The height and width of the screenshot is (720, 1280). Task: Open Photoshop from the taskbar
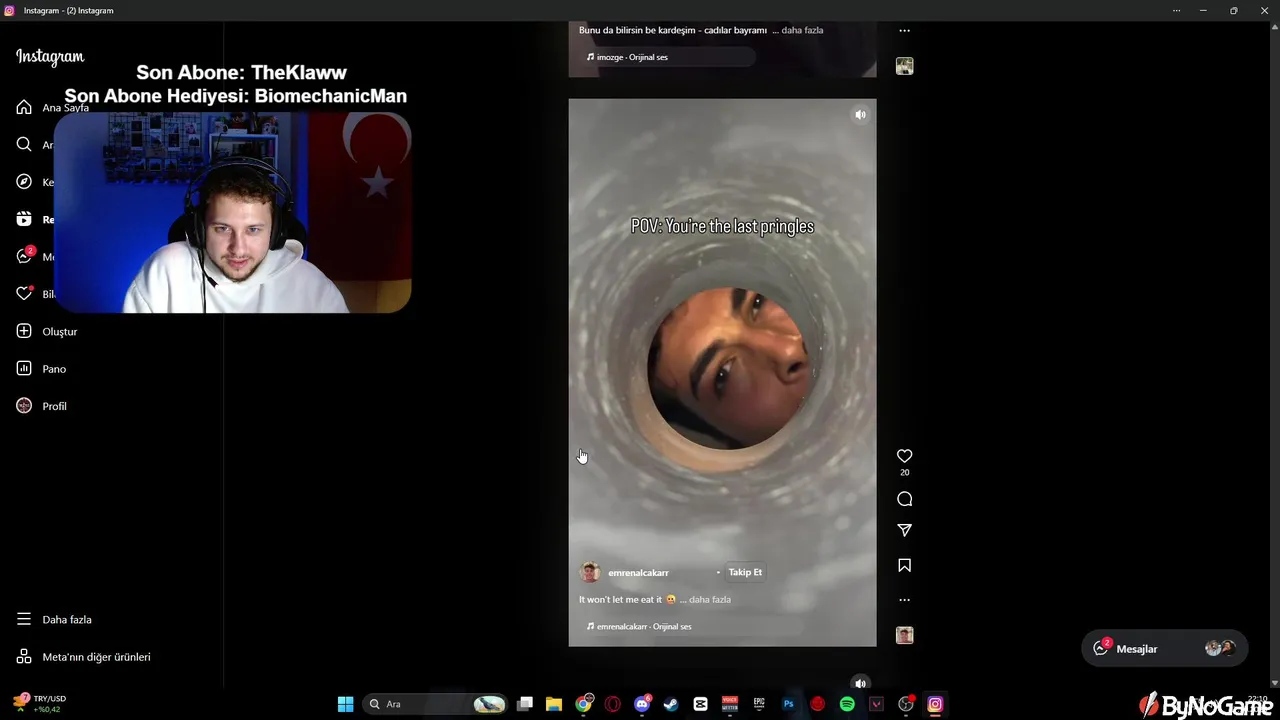coord(788,704)
